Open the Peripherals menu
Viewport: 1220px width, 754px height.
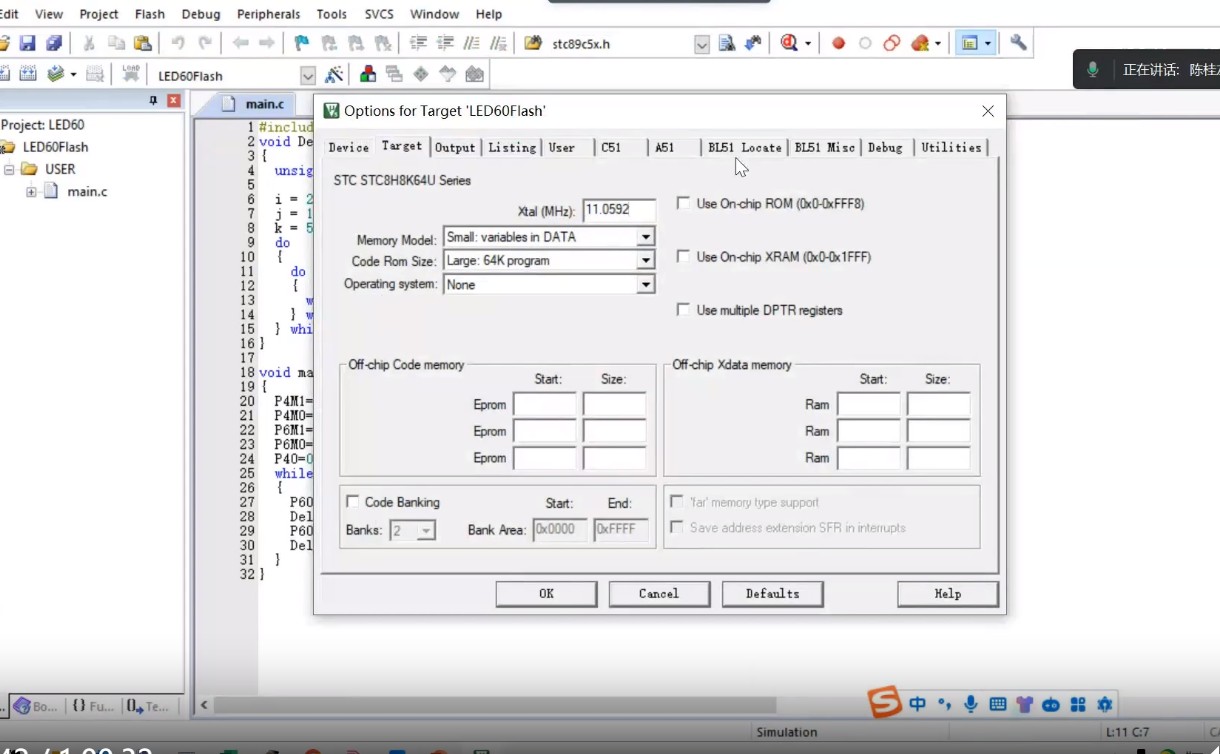(268, 14)
